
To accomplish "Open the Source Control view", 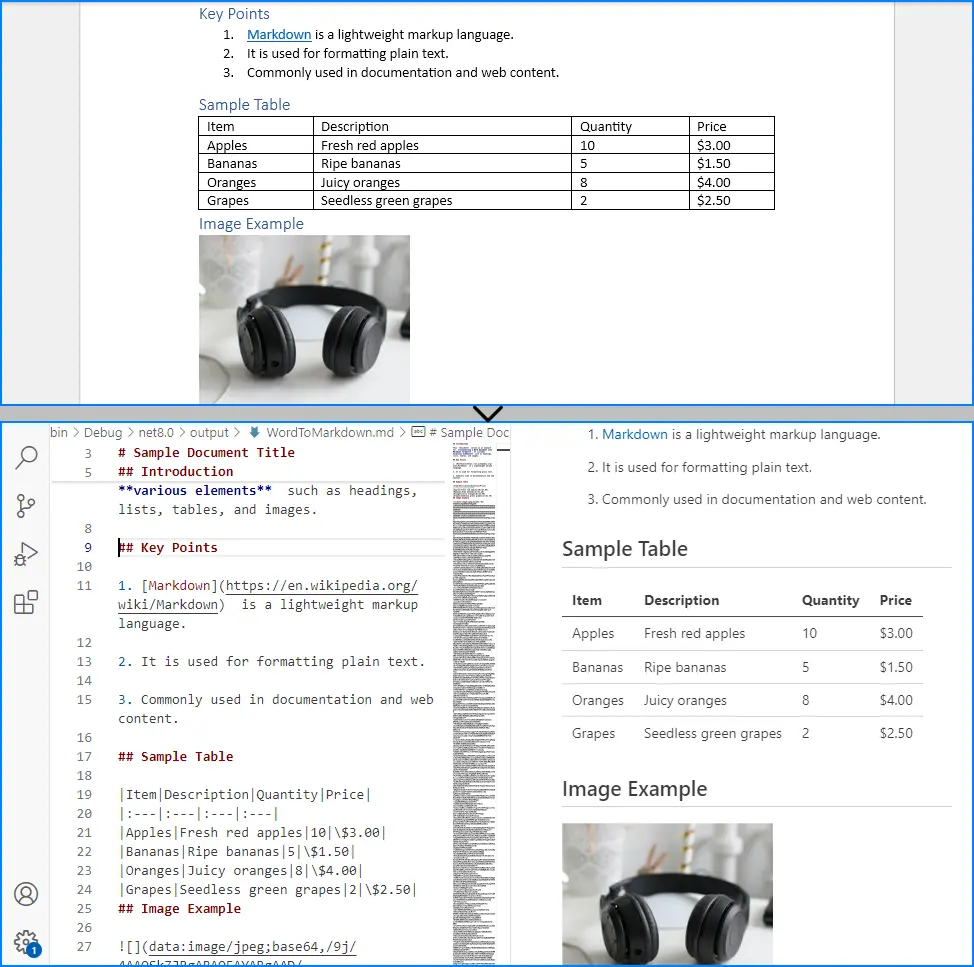I will click(x=26, y=505).
